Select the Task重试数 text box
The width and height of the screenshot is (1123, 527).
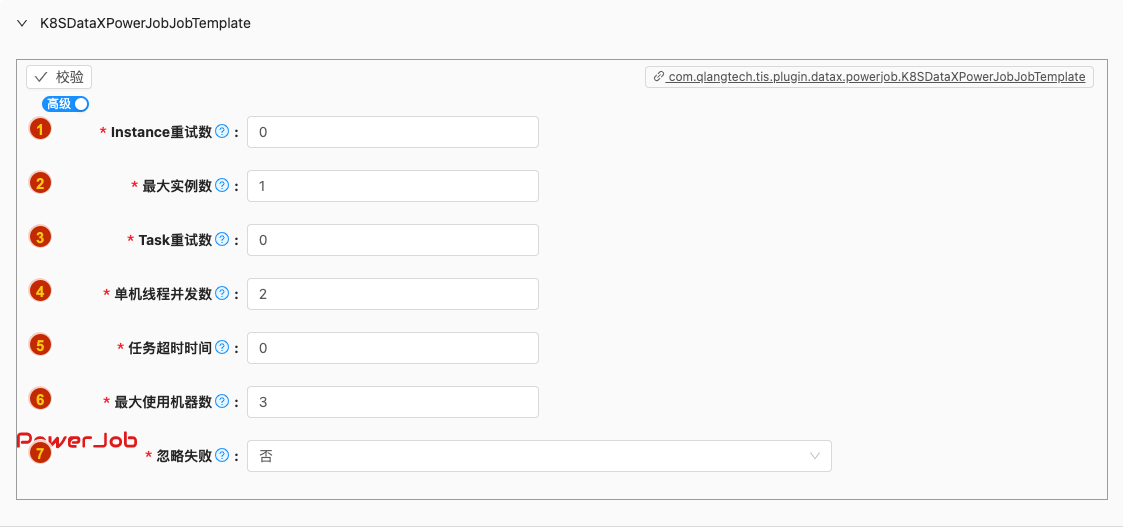[x=393, y=240]
